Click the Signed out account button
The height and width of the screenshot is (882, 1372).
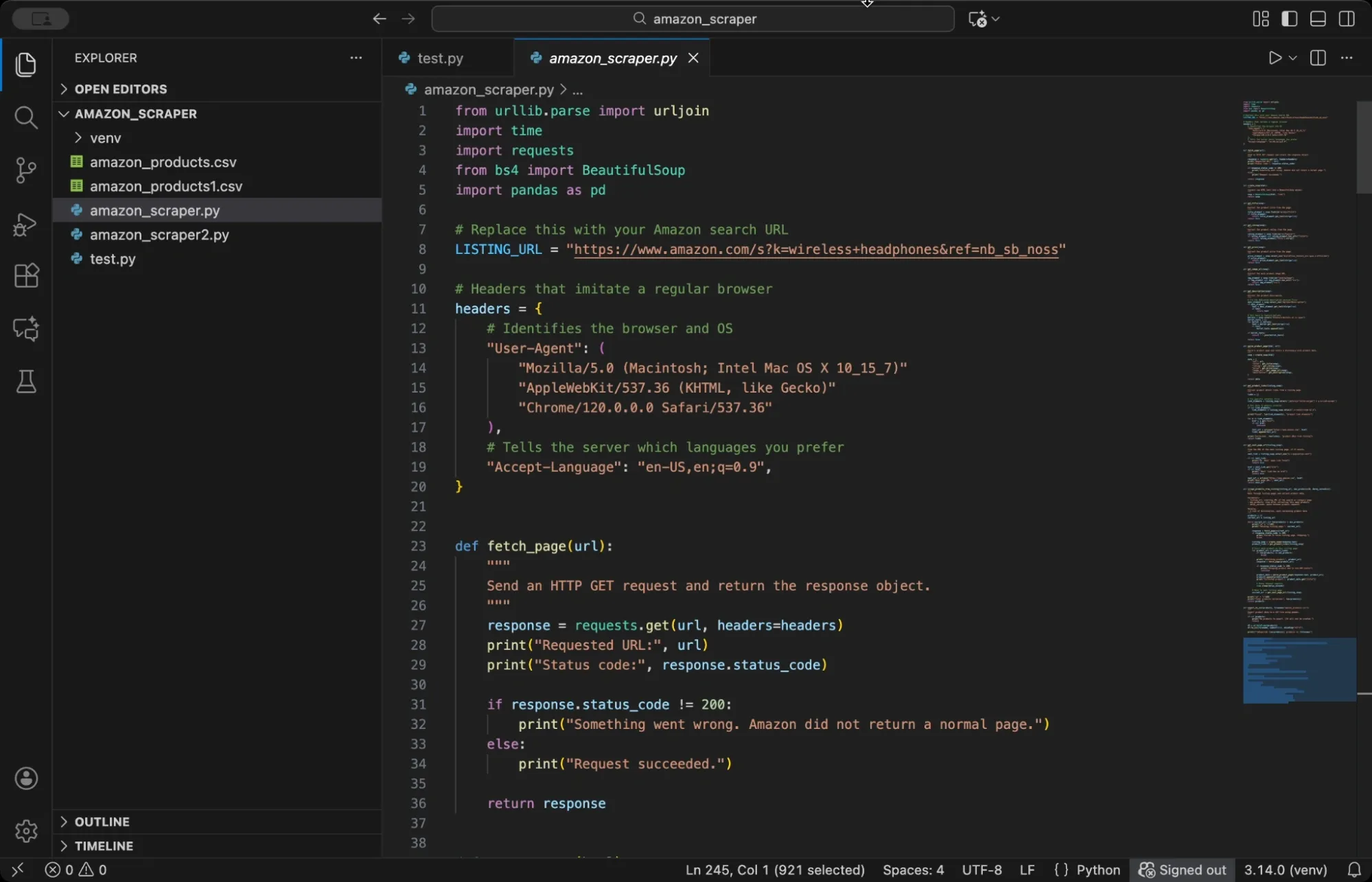pyautogui.click(x=1182, y=870)
